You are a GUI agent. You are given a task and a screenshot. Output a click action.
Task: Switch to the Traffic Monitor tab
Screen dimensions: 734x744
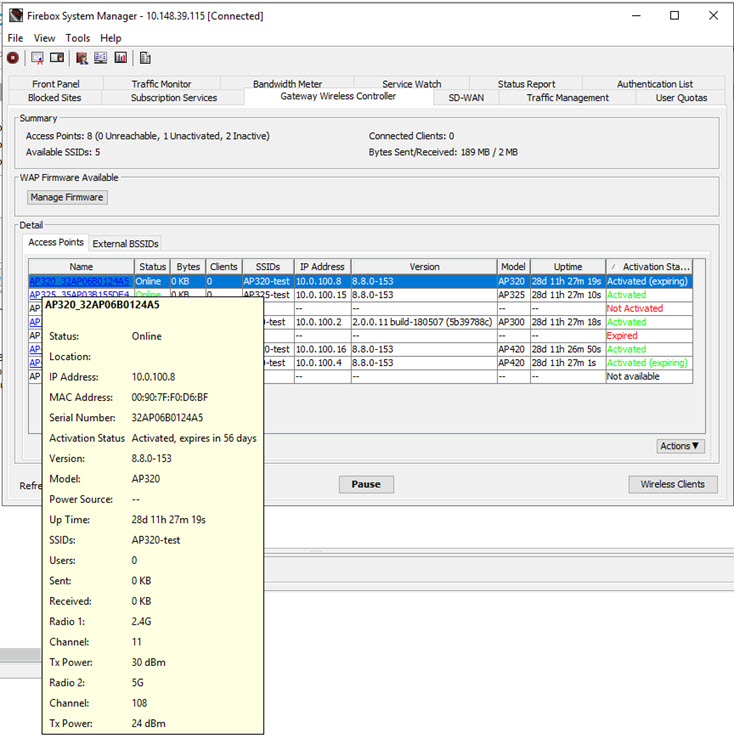[x=160, y=84]
